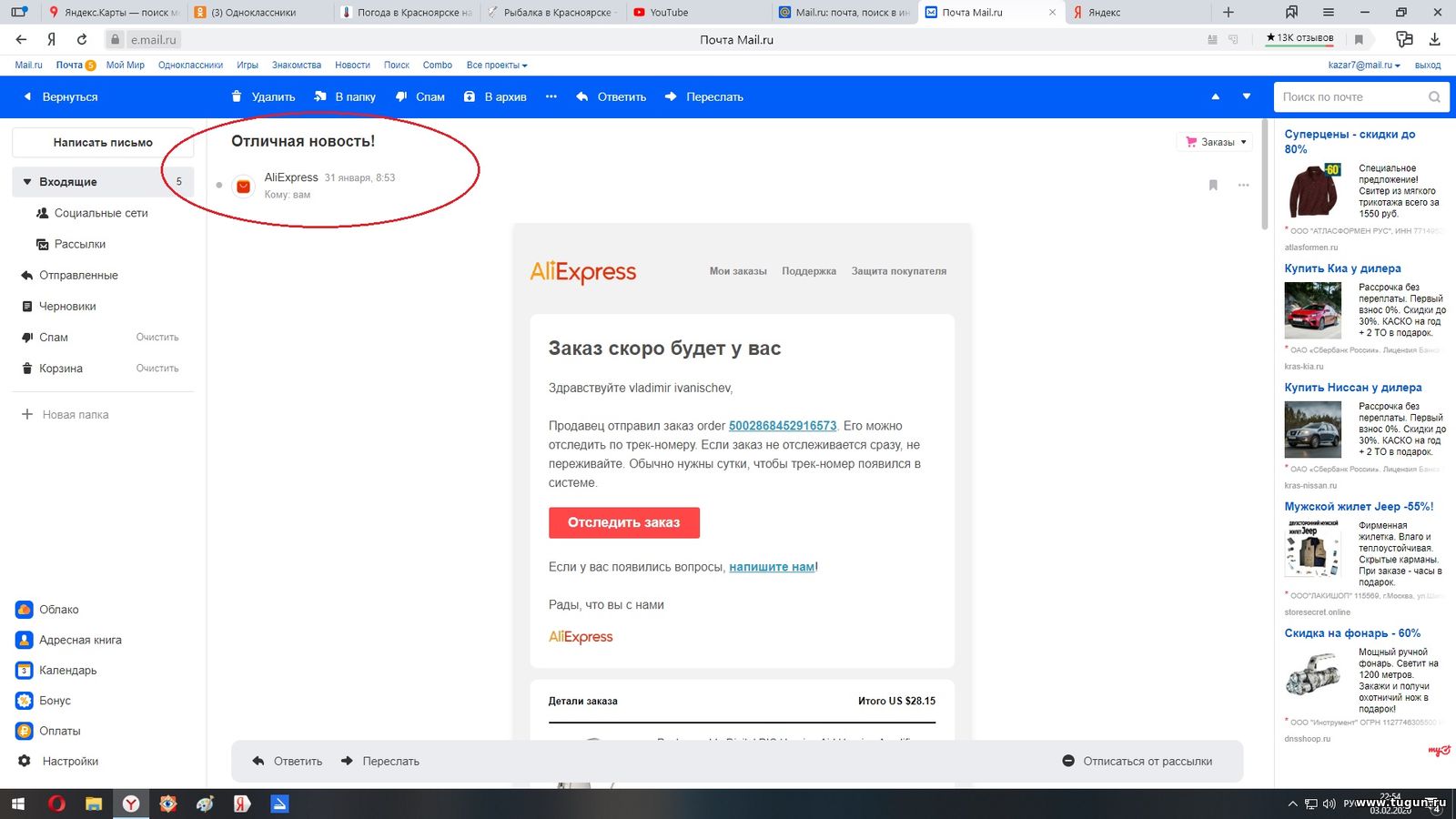This screenshot has width=1456, height=819.
Task: Click browser back arrow
Action: 21,39
